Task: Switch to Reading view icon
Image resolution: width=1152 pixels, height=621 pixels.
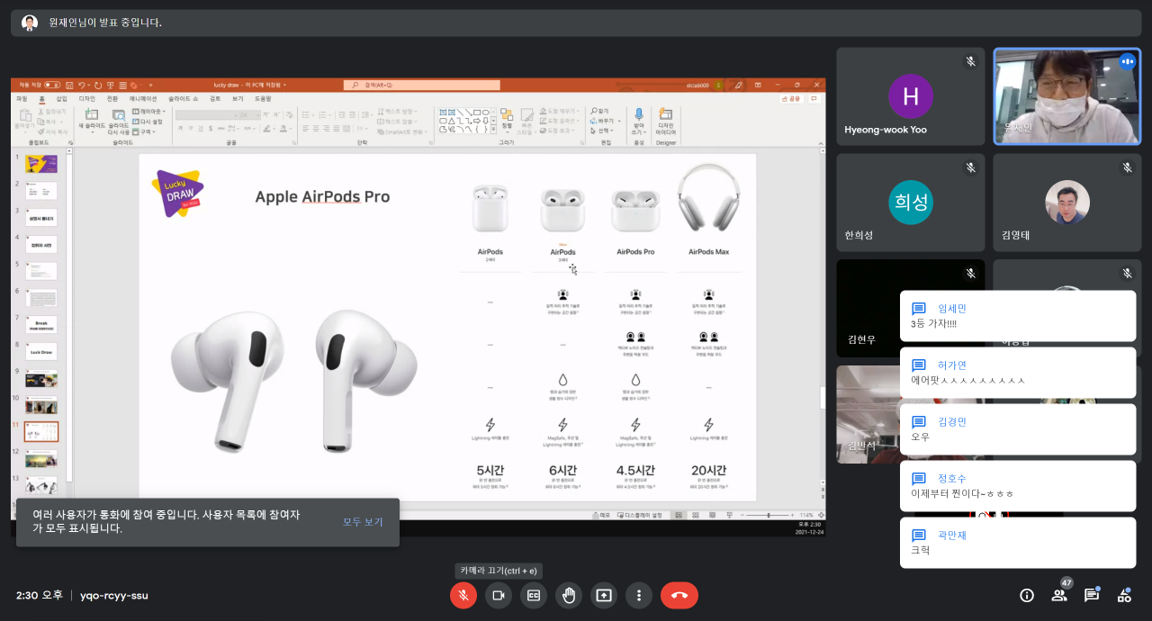Action: [712, 515]
